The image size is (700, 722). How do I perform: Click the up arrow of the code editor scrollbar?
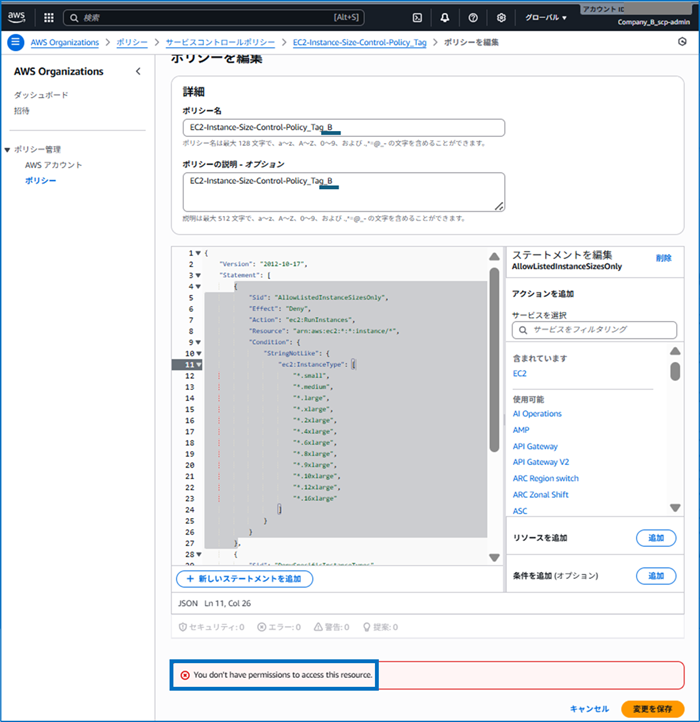(494, 256)
